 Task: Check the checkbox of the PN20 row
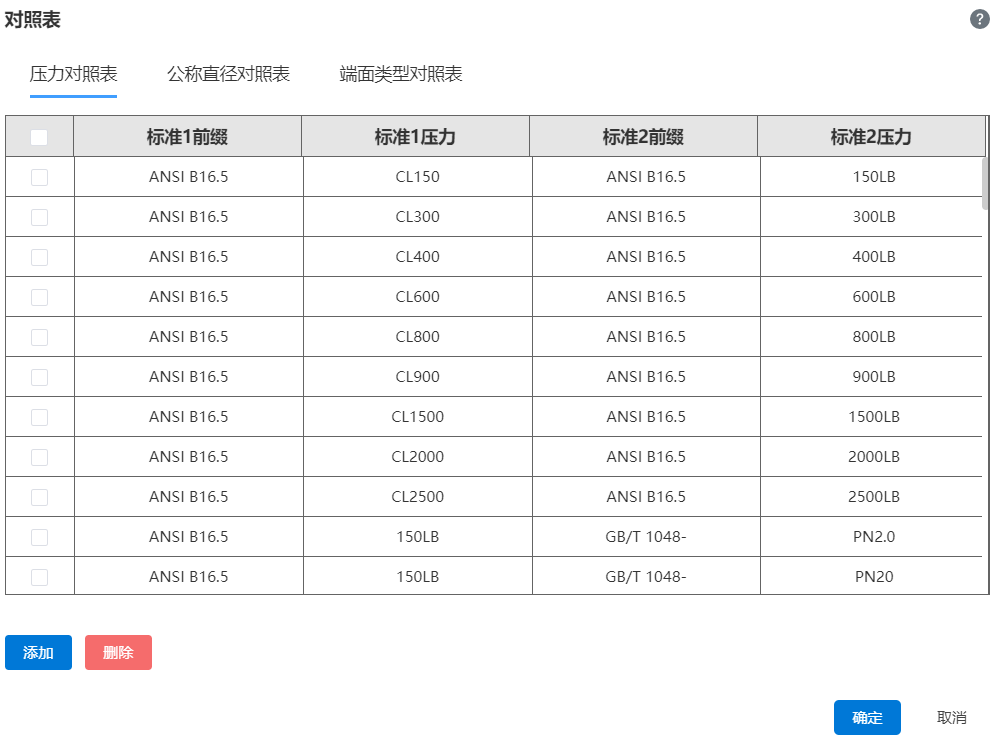(x=39, y=577)
